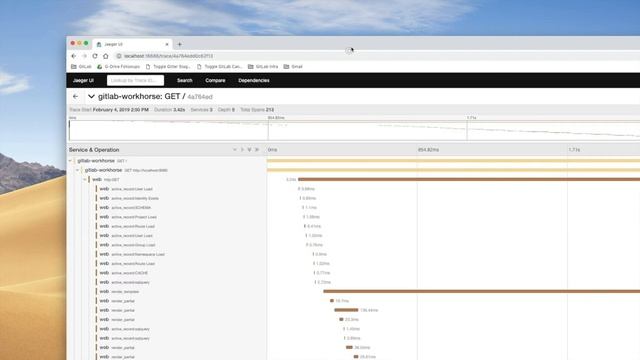Click the web http:GET span bar
Viewport: 640px width, 360px height.
click(x=469, y=180)
